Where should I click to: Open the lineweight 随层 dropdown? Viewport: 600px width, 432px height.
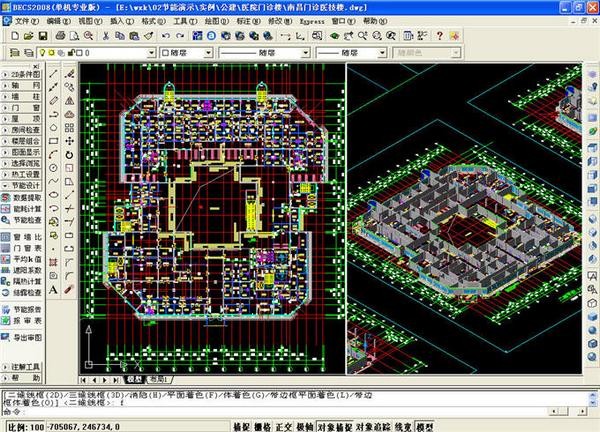click(382, 53)
